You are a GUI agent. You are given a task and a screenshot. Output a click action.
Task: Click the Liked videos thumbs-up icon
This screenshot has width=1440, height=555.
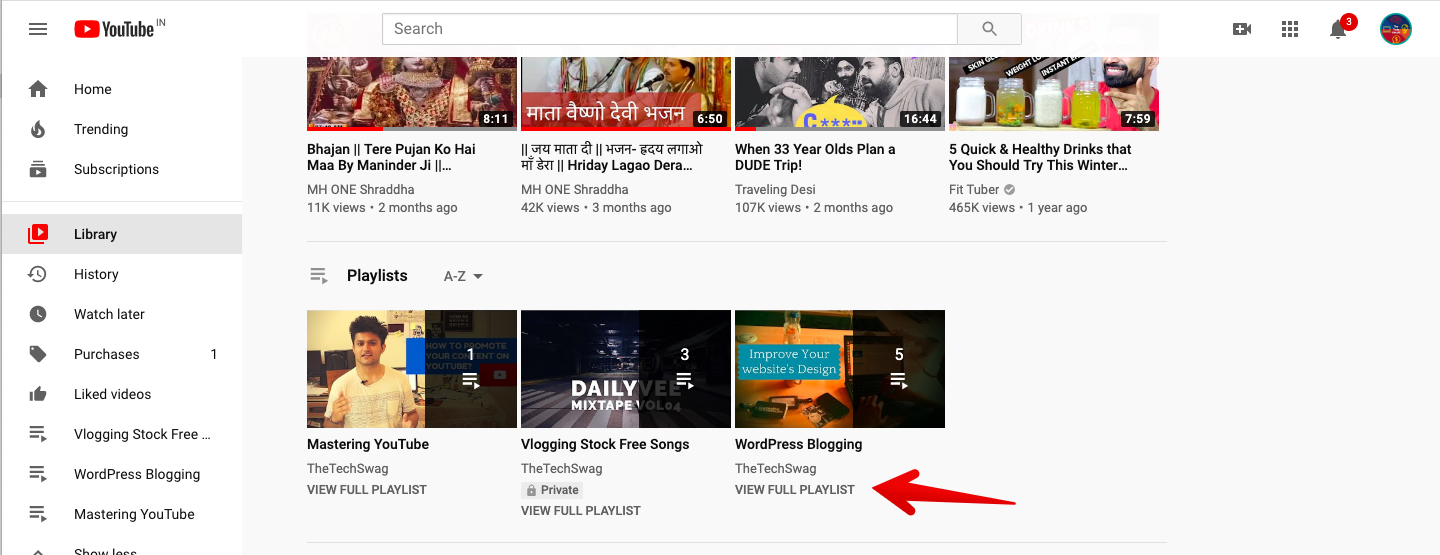click(x=38, y=394)
